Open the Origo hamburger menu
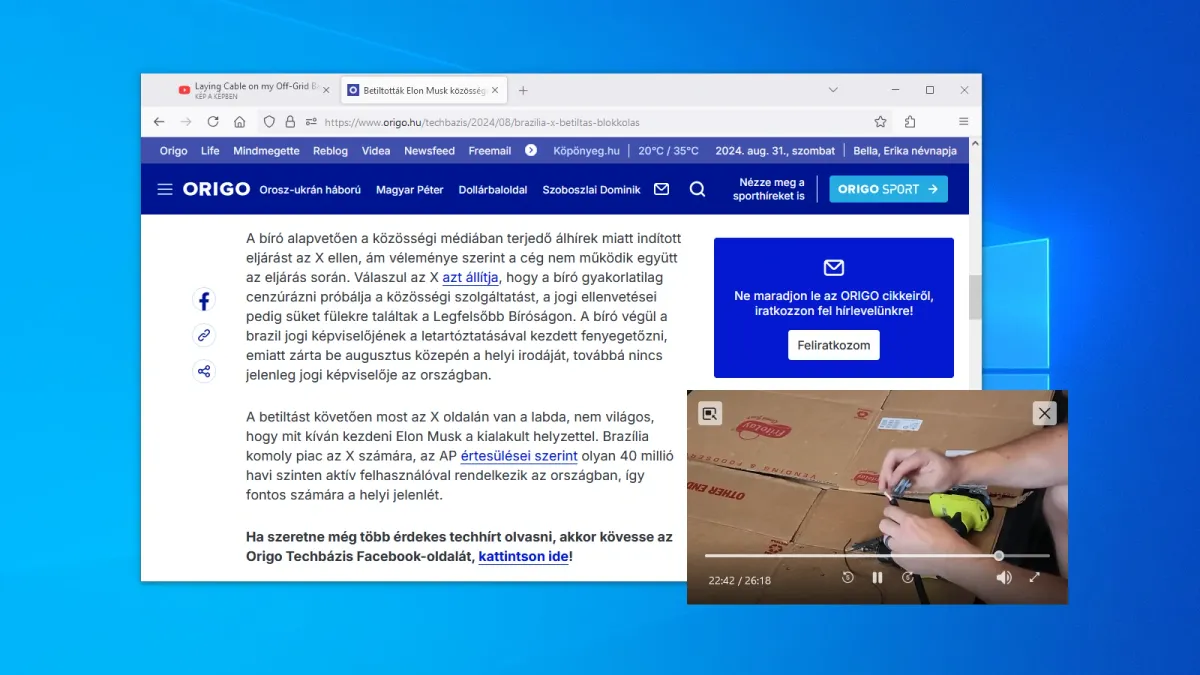This screenshot has height=675, width=1200. tap(165, 189)
